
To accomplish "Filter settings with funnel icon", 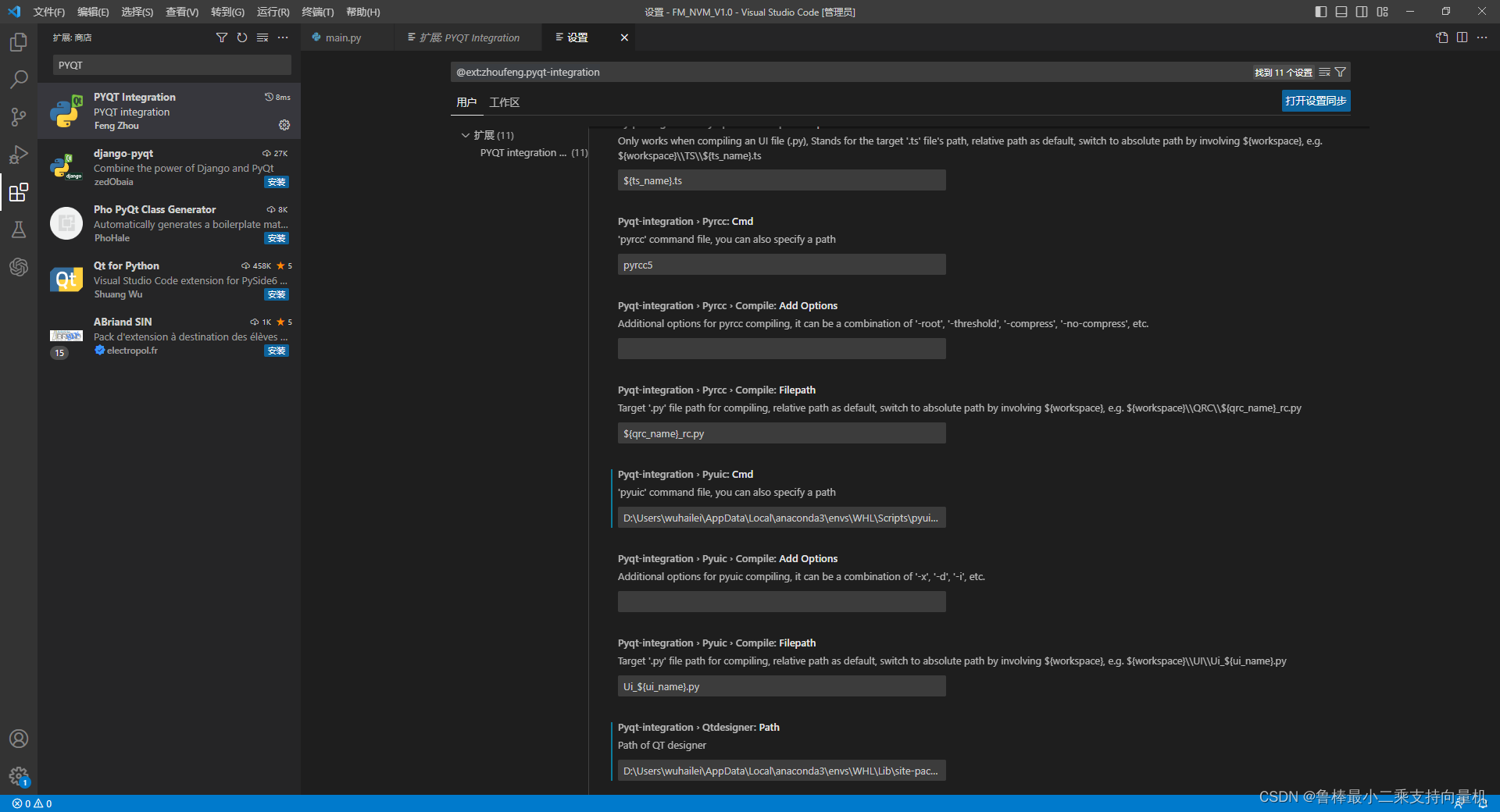I will pyautogui.click(x=1341, y=72).
